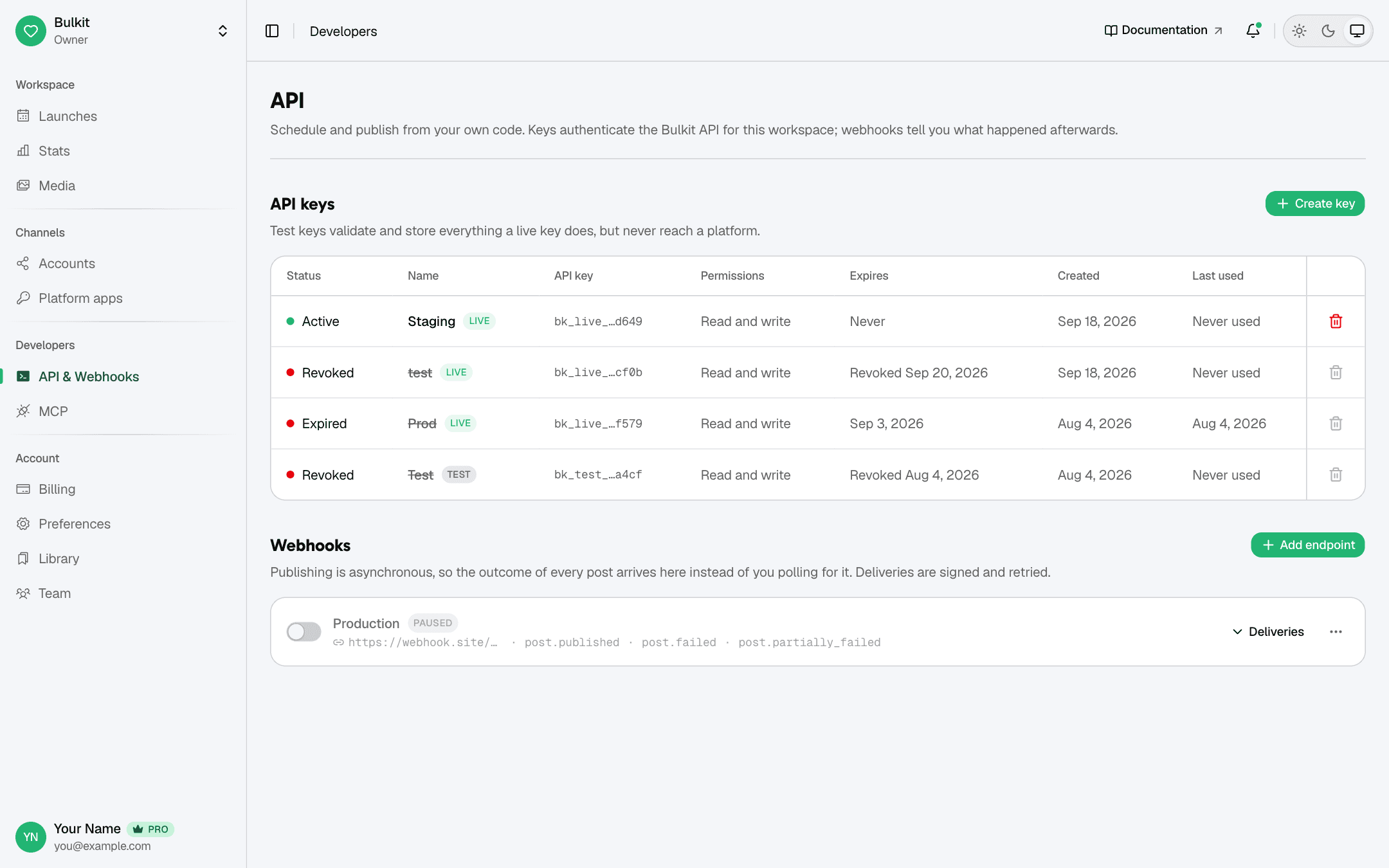Open notifications bell
Image resolution: width=1389 pixels, height=868 pixels.
pyautogui.click(x=1253, y=30)
